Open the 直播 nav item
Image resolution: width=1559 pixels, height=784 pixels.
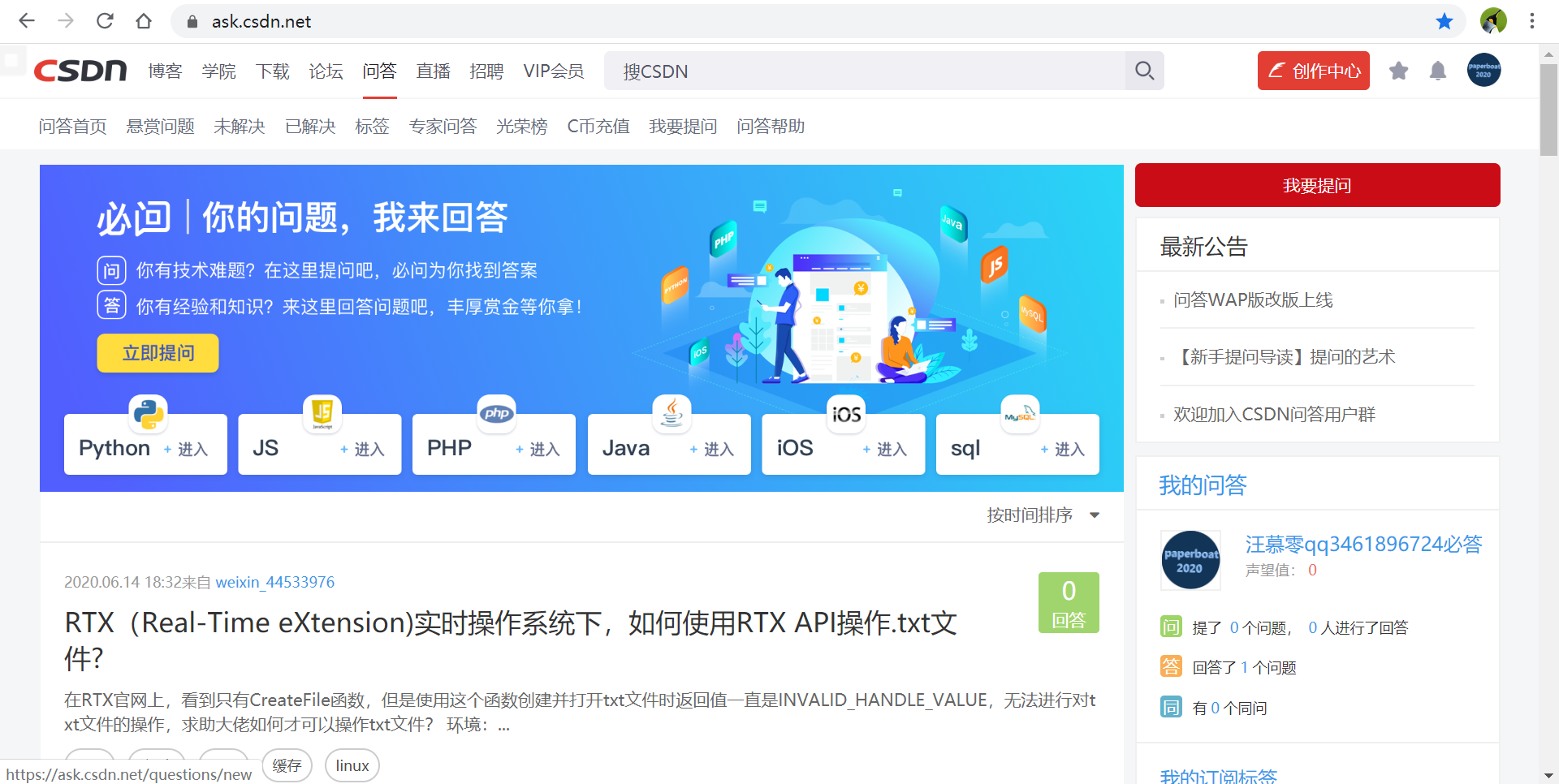433,71
